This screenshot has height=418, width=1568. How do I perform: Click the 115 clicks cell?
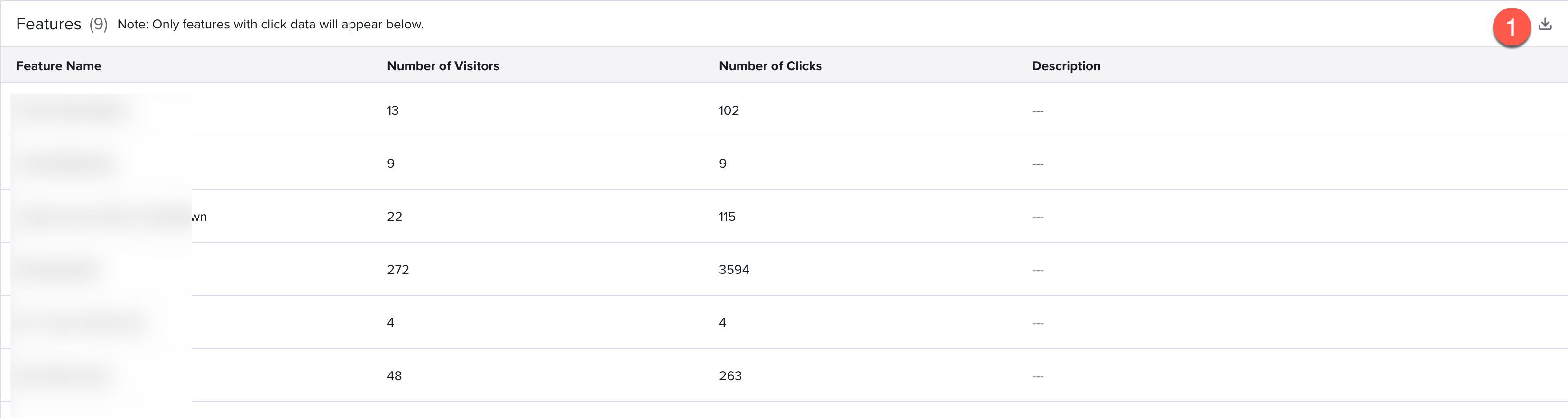[x=727, y=216]
